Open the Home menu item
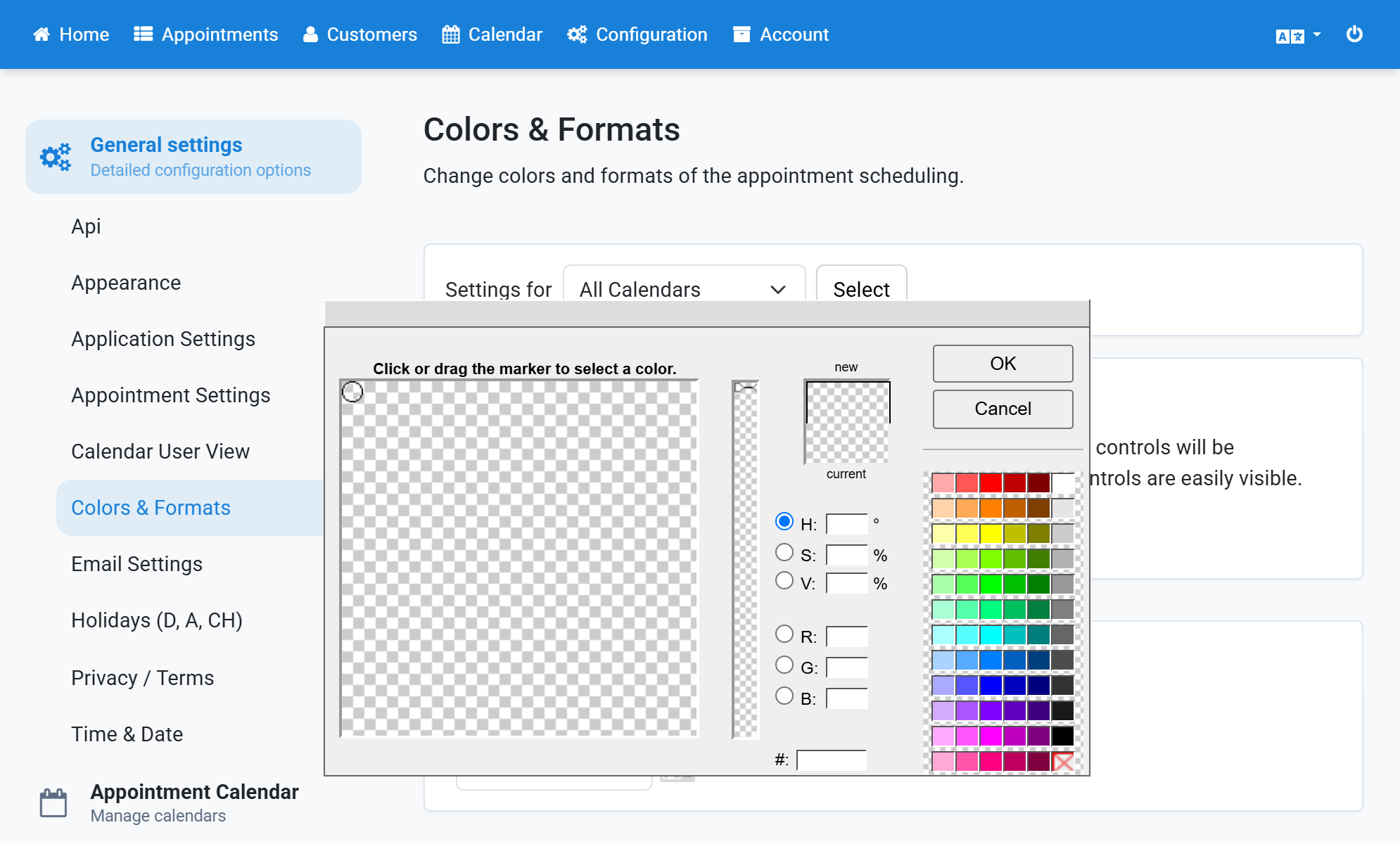Screen dimensions: 1400x844 coord(71,34)
